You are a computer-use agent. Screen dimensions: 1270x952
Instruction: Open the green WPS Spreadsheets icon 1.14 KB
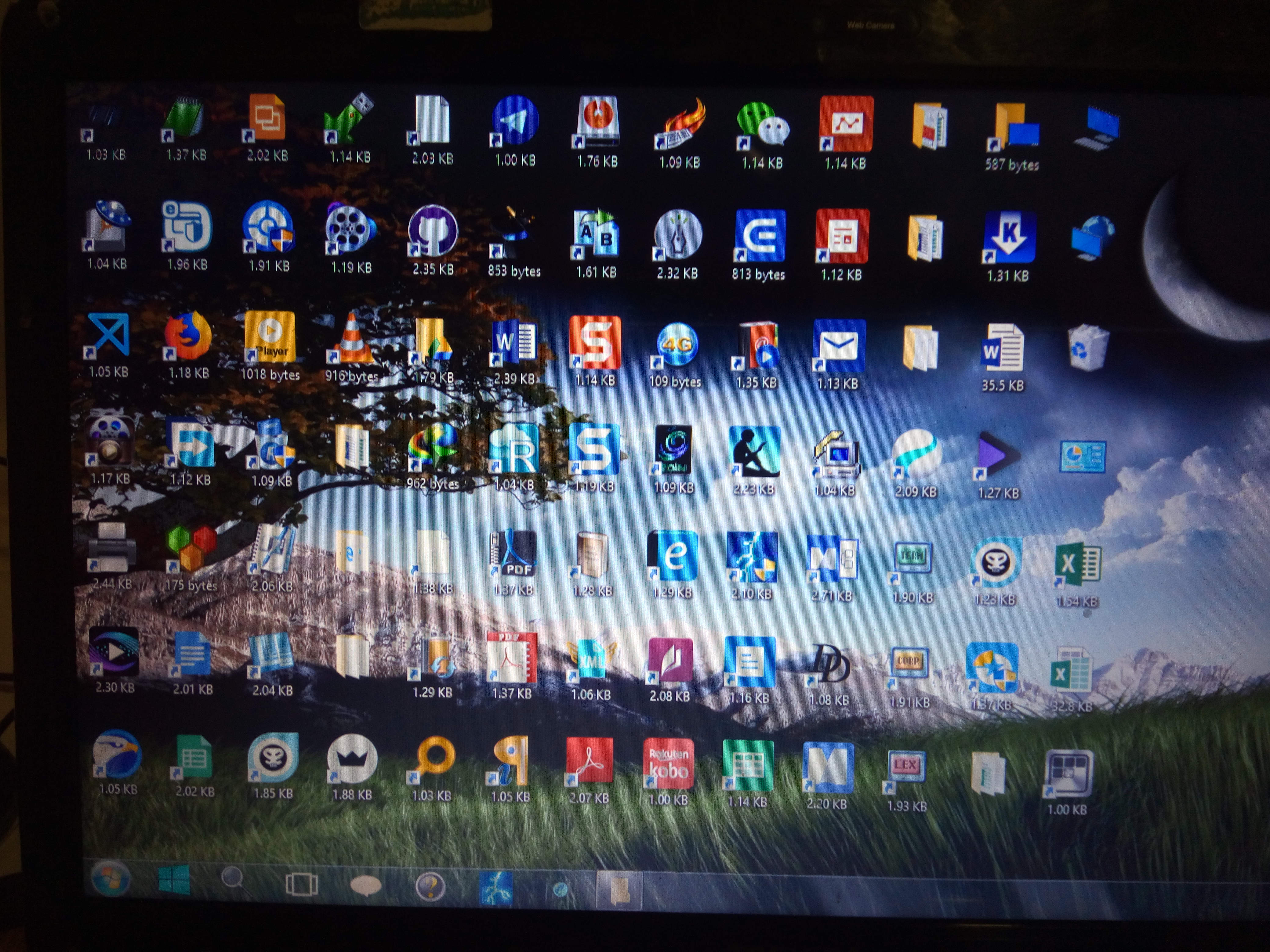click(748, 766)
